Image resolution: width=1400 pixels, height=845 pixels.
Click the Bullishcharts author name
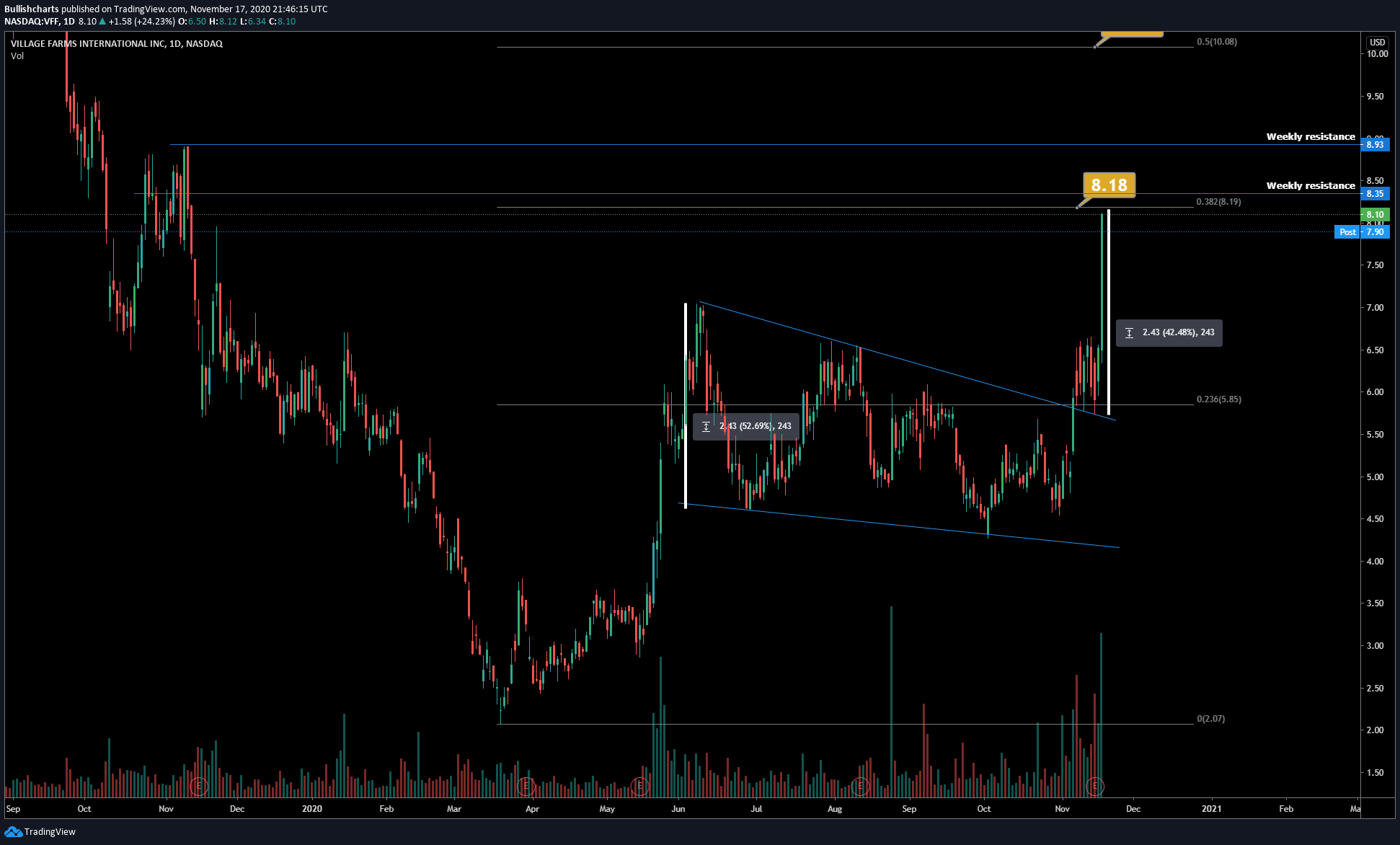(x=32, y=9)
